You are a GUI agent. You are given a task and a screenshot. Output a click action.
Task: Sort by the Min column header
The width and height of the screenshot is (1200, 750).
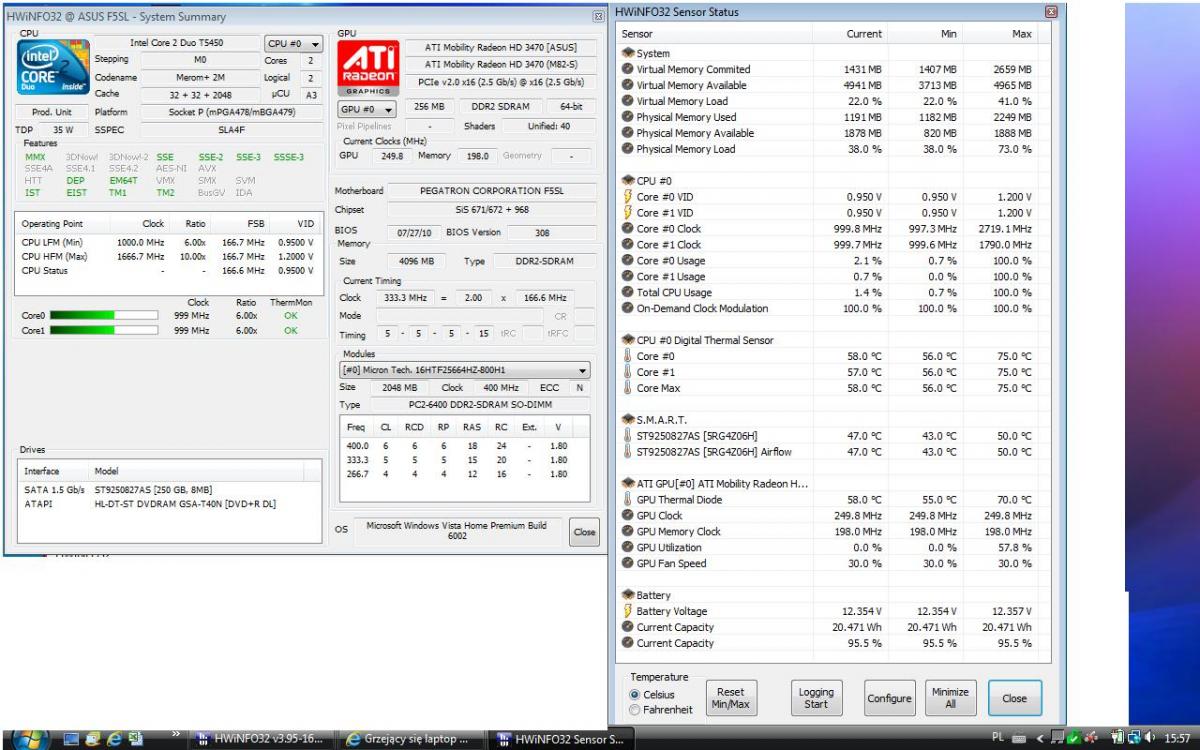point(925,34)
